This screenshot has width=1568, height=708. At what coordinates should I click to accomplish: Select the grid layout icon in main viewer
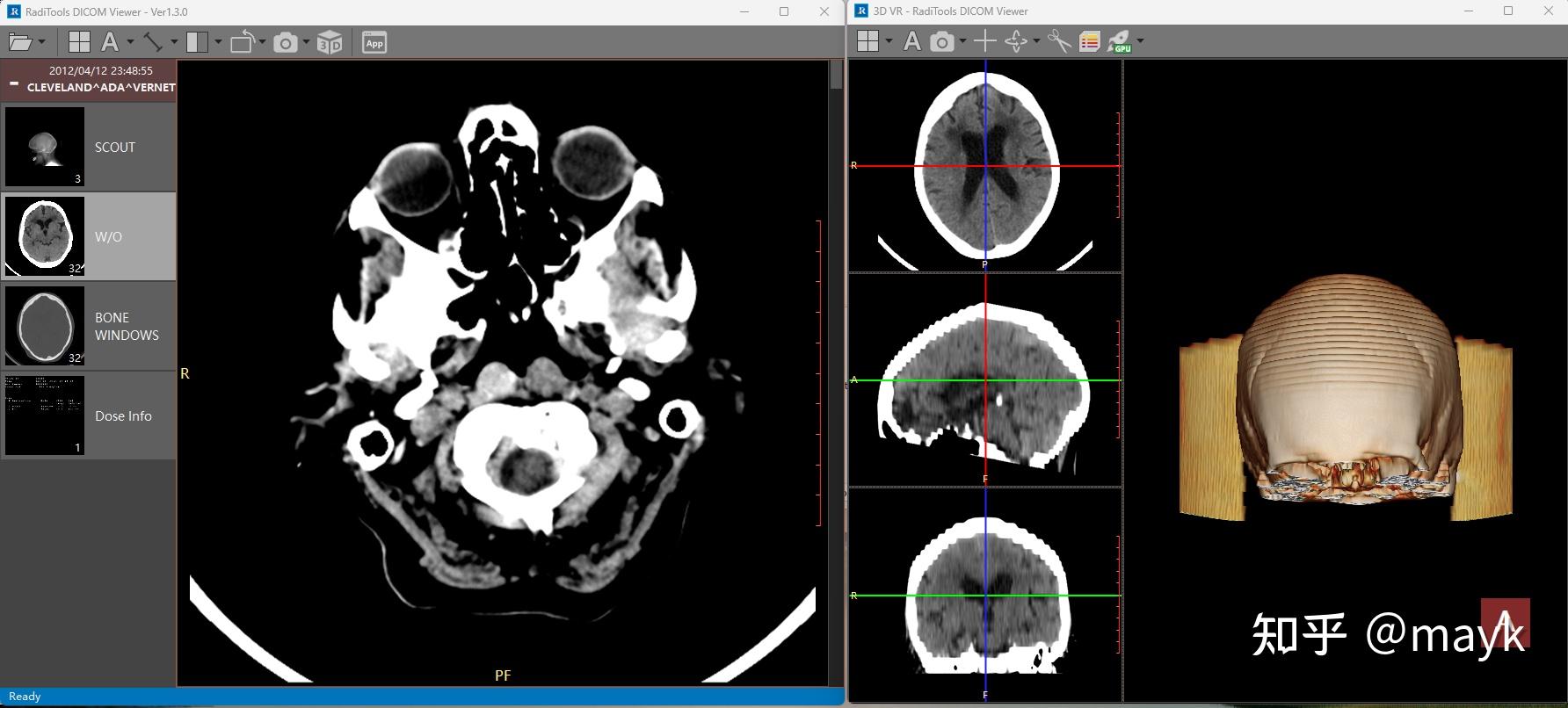(79, 42)
